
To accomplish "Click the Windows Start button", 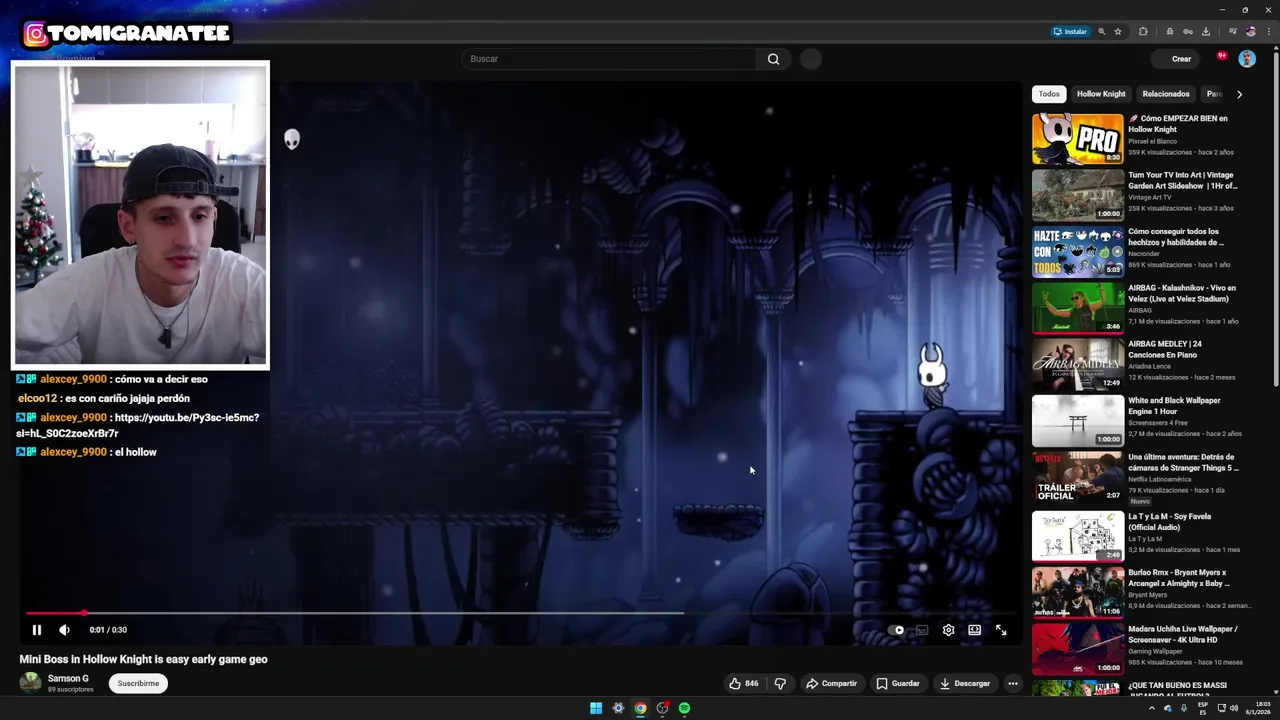I will point(596,708).
